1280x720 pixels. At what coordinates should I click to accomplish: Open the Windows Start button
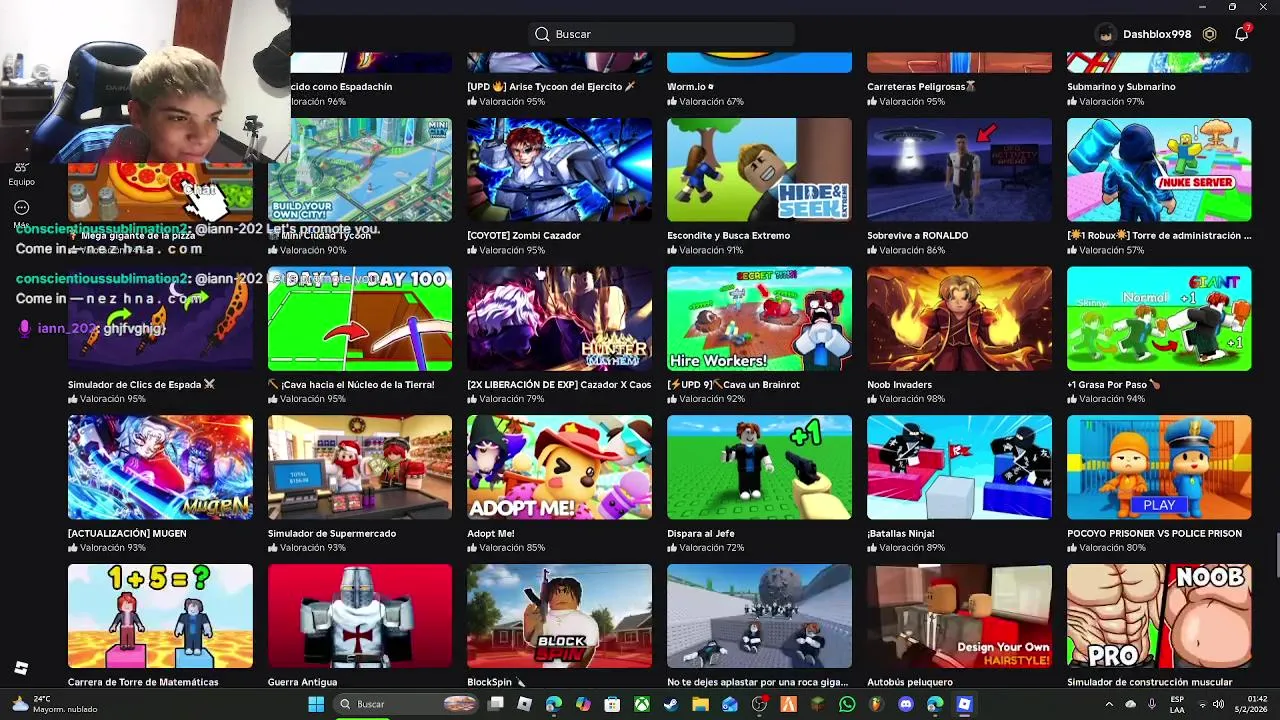[x=316, y=704]
